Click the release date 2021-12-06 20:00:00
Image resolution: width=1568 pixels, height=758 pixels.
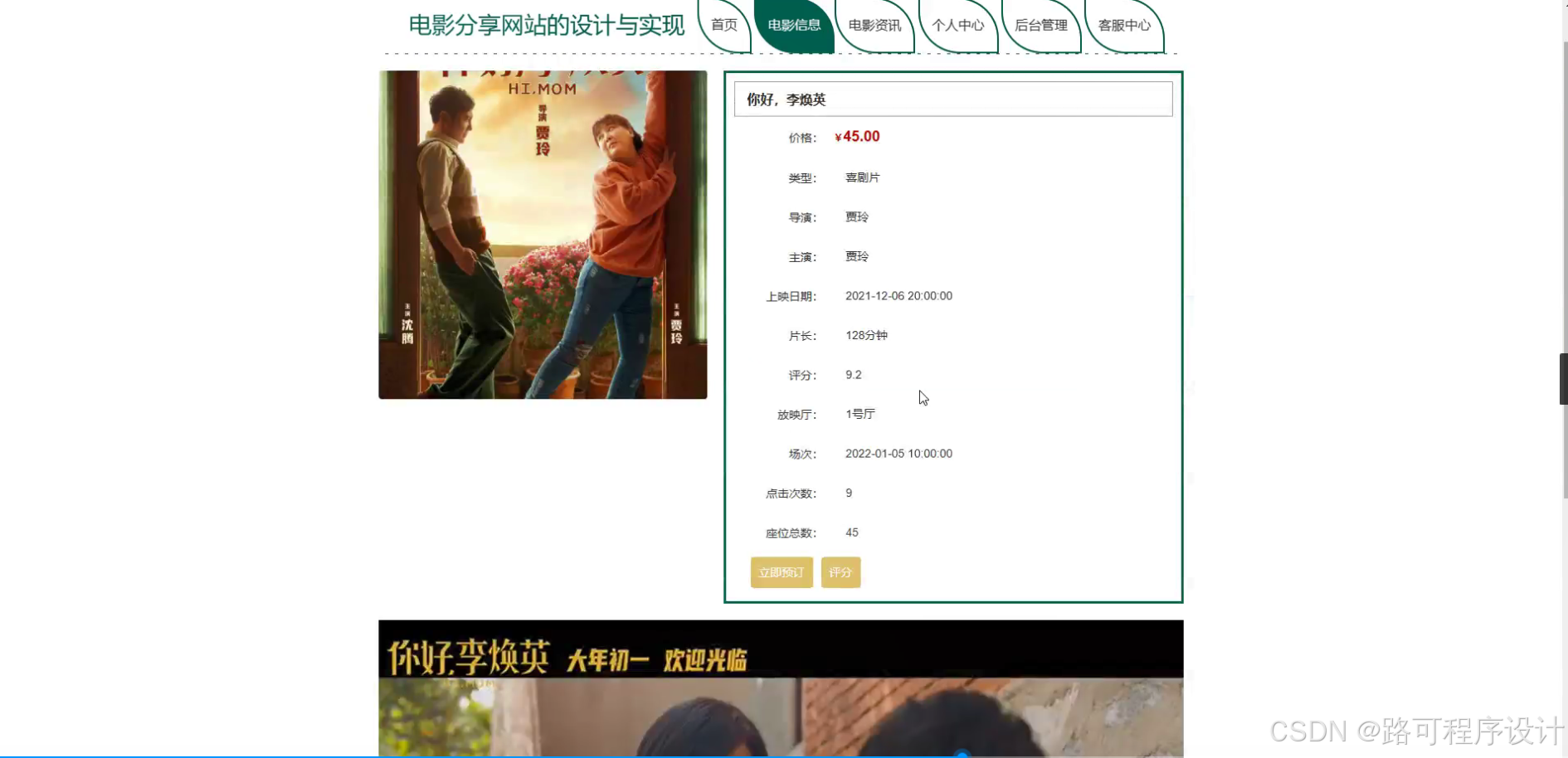(898, 296)
